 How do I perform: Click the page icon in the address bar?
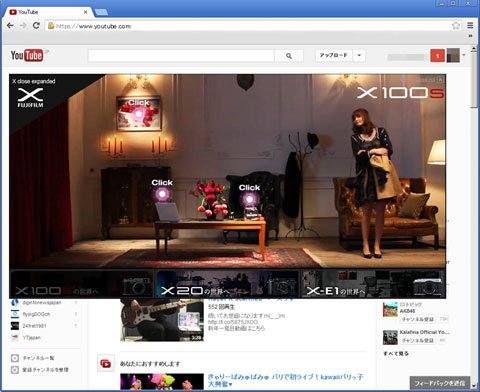[x=51, y=26]
